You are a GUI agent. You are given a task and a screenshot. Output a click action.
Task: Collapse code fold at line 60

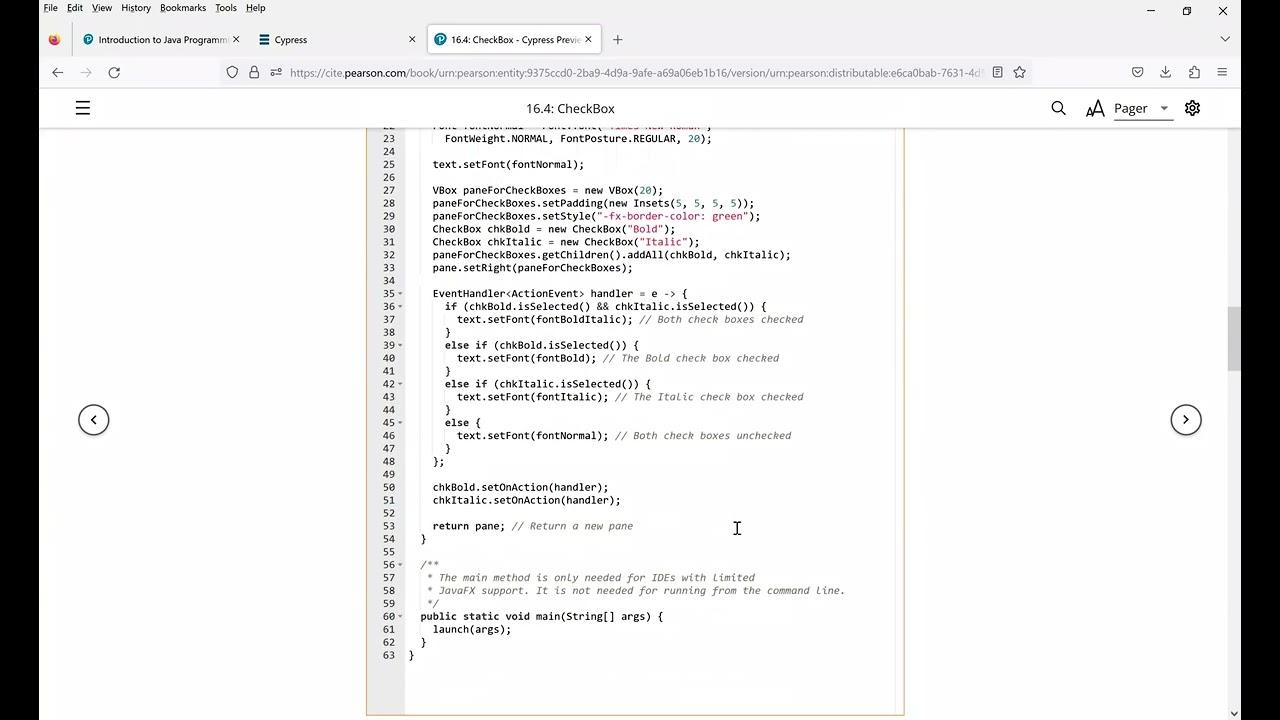point(400,617)
